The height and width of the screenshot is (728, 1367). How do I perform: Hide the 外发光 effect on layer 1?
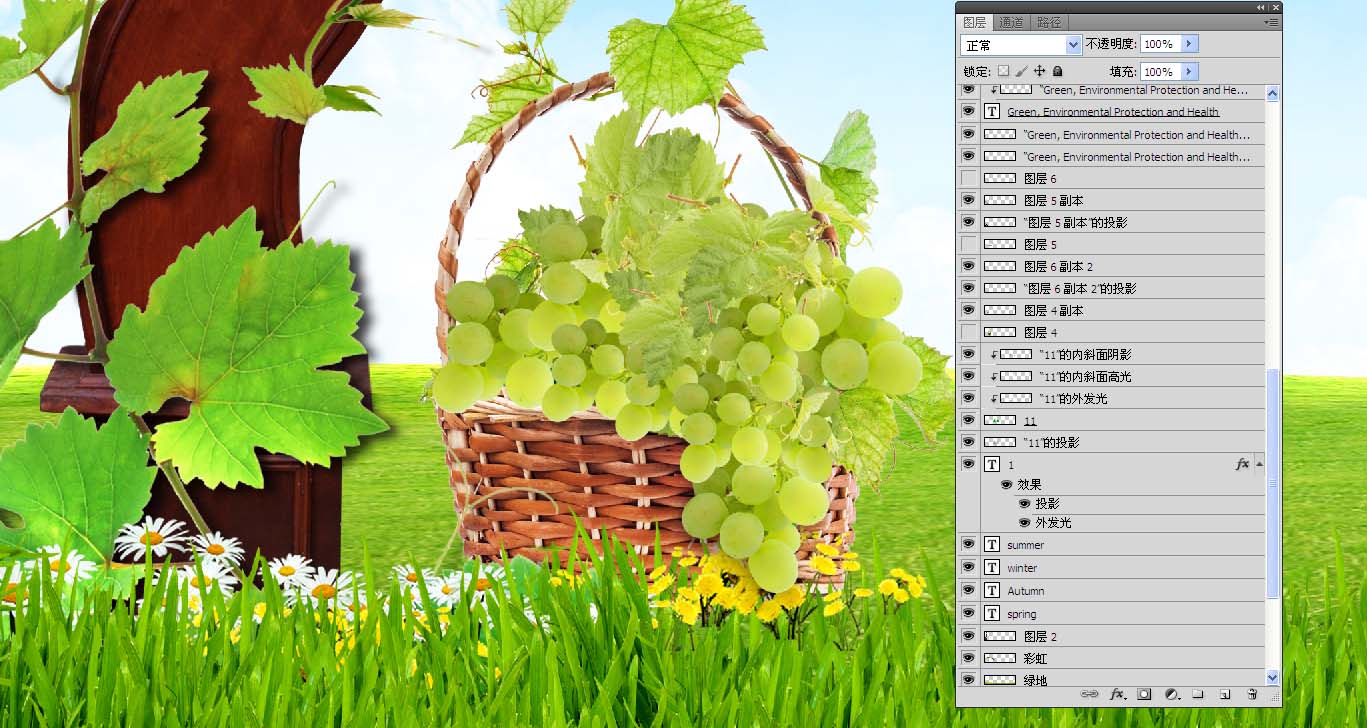tap(1024, 523)
